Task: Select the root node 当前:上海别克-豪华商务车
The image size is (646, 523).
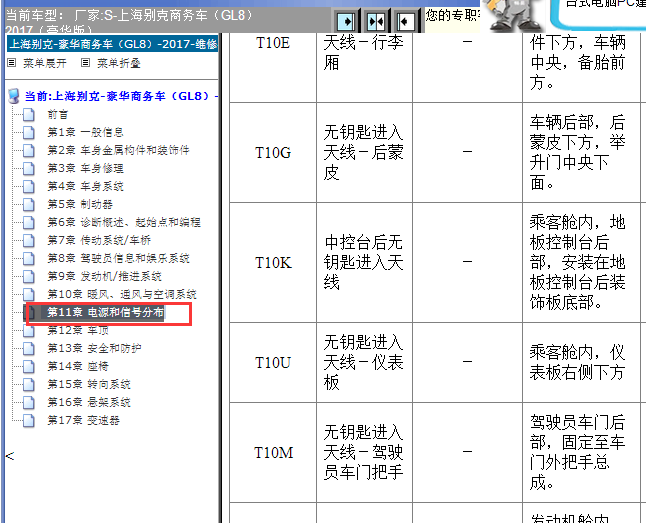Action: (121, 96)
